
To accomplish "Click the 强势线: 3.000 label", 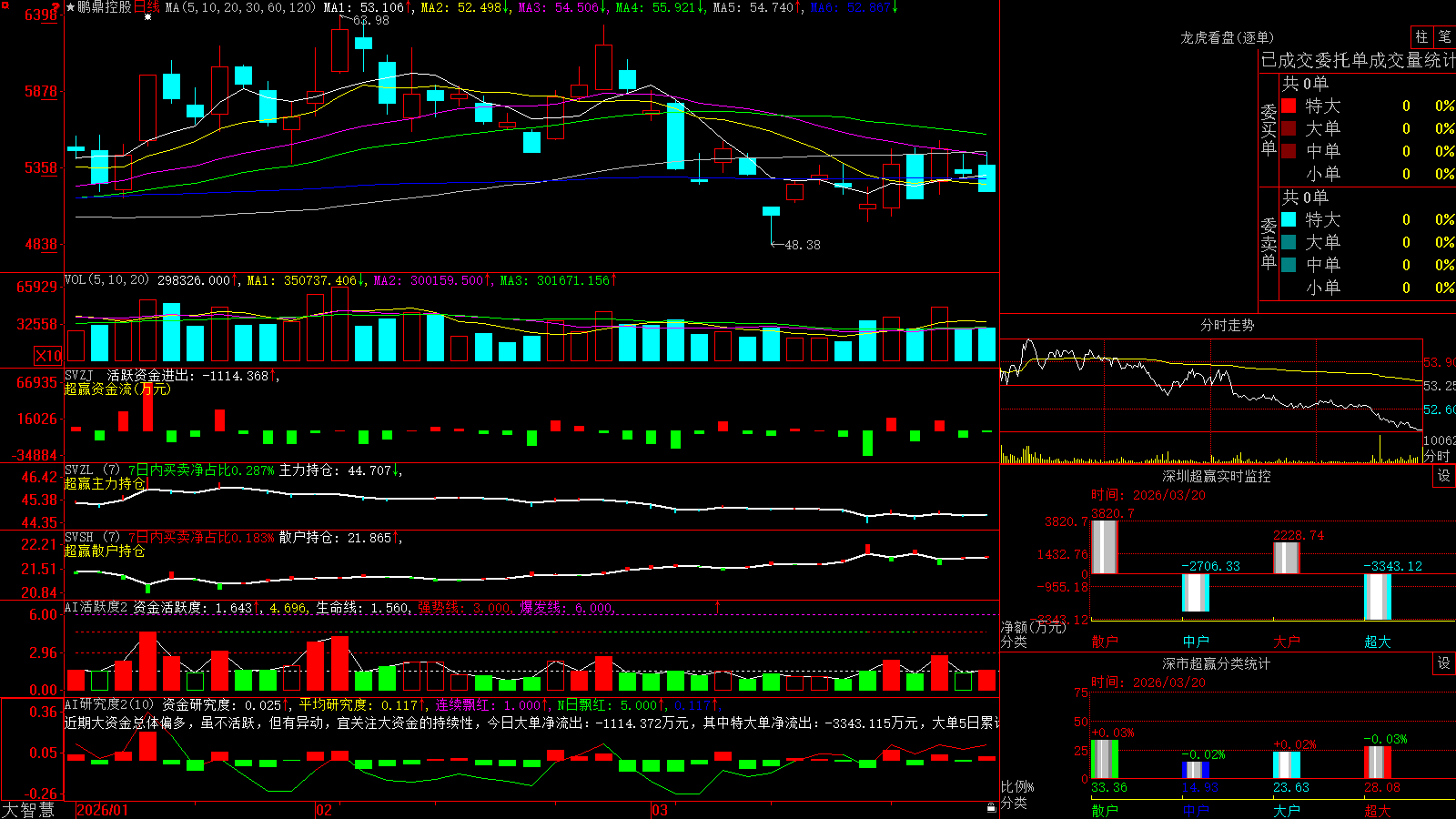I will 464,607.
